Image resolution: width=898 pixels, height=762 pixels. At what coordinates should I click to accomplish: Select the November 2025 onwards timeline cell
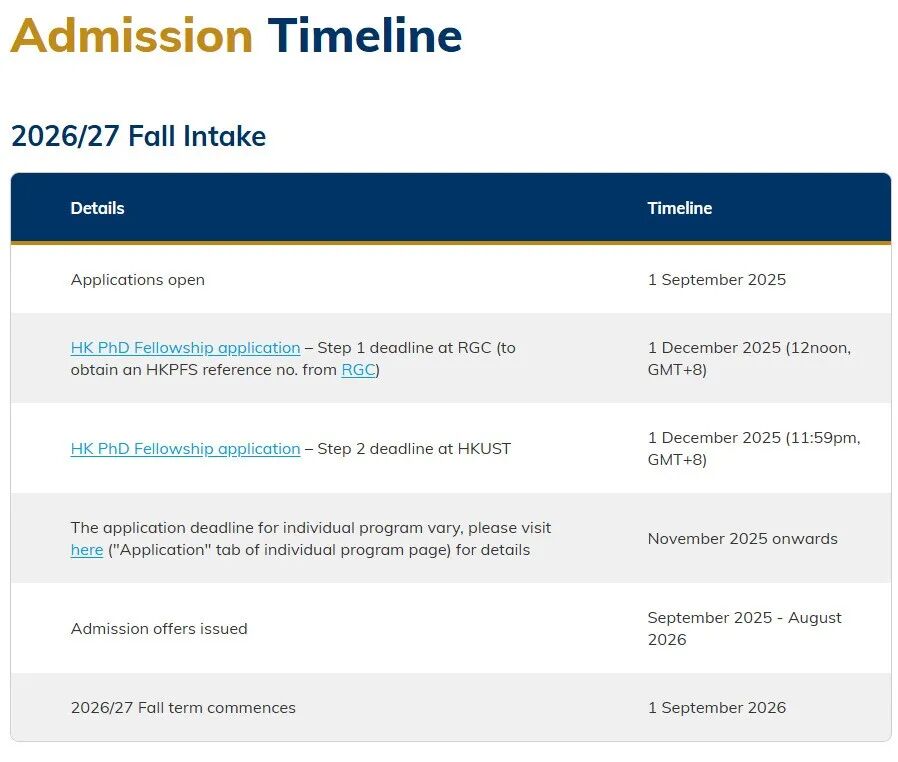[x=742, y=538]
